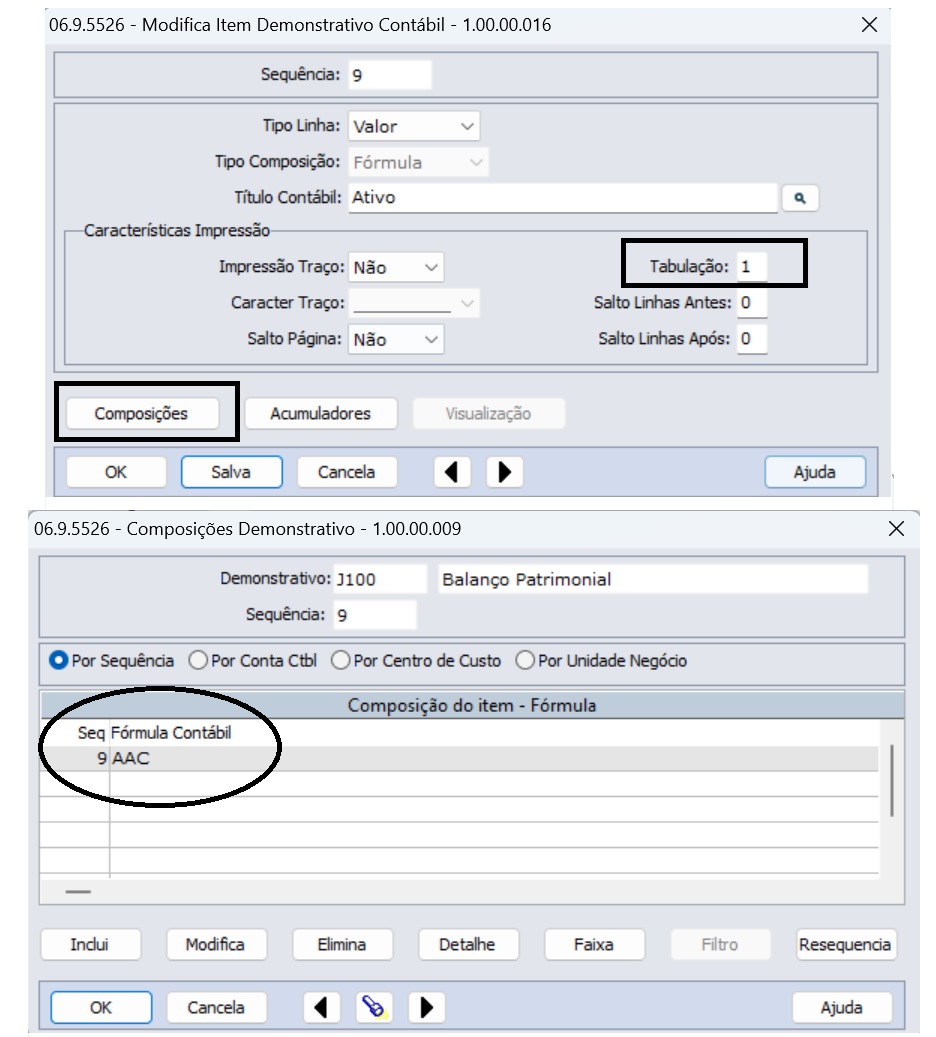Open the Tipo Composição dropdown

(418, 162)
